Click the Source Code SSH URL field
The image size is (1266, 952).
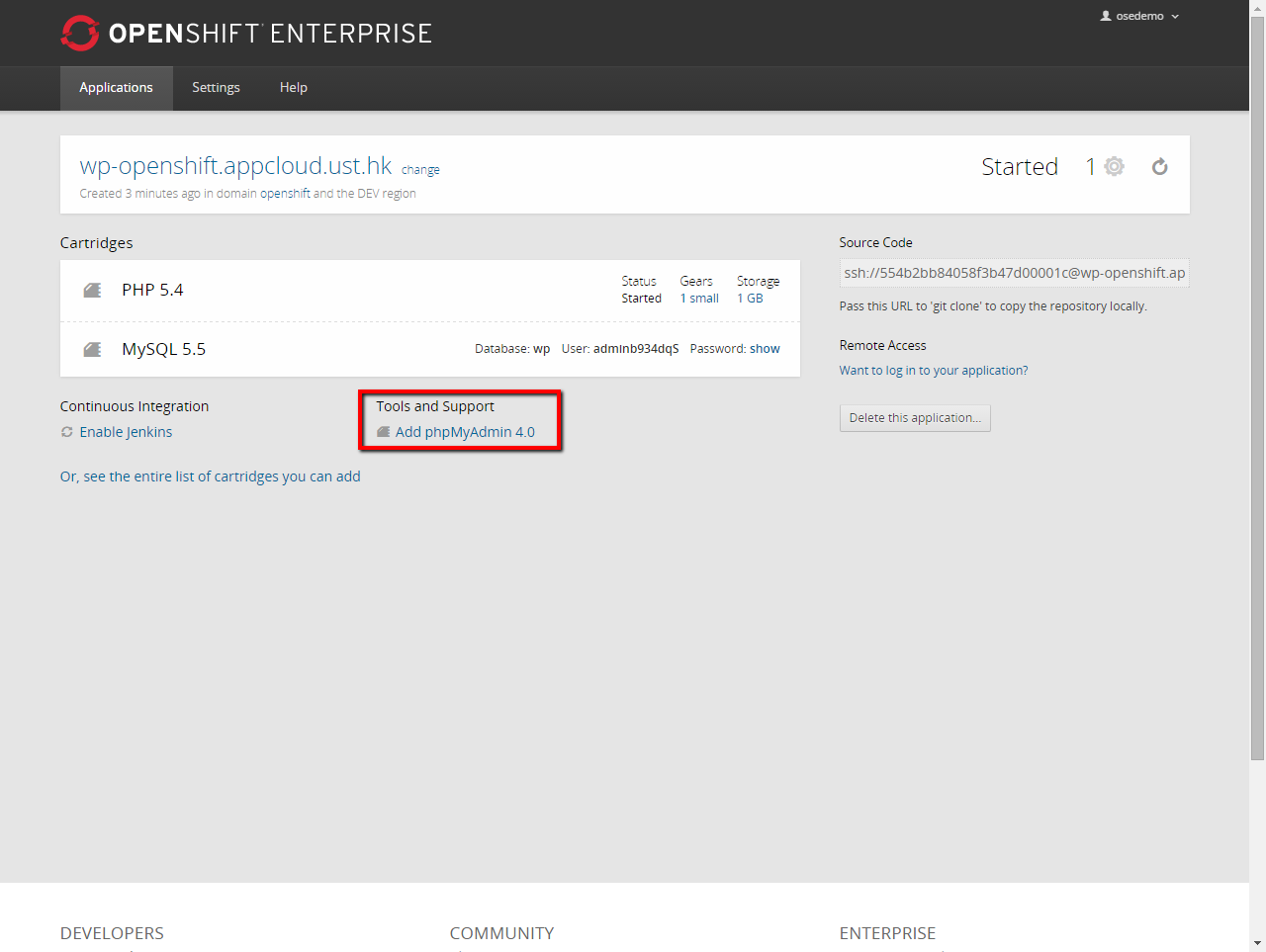1014,273
